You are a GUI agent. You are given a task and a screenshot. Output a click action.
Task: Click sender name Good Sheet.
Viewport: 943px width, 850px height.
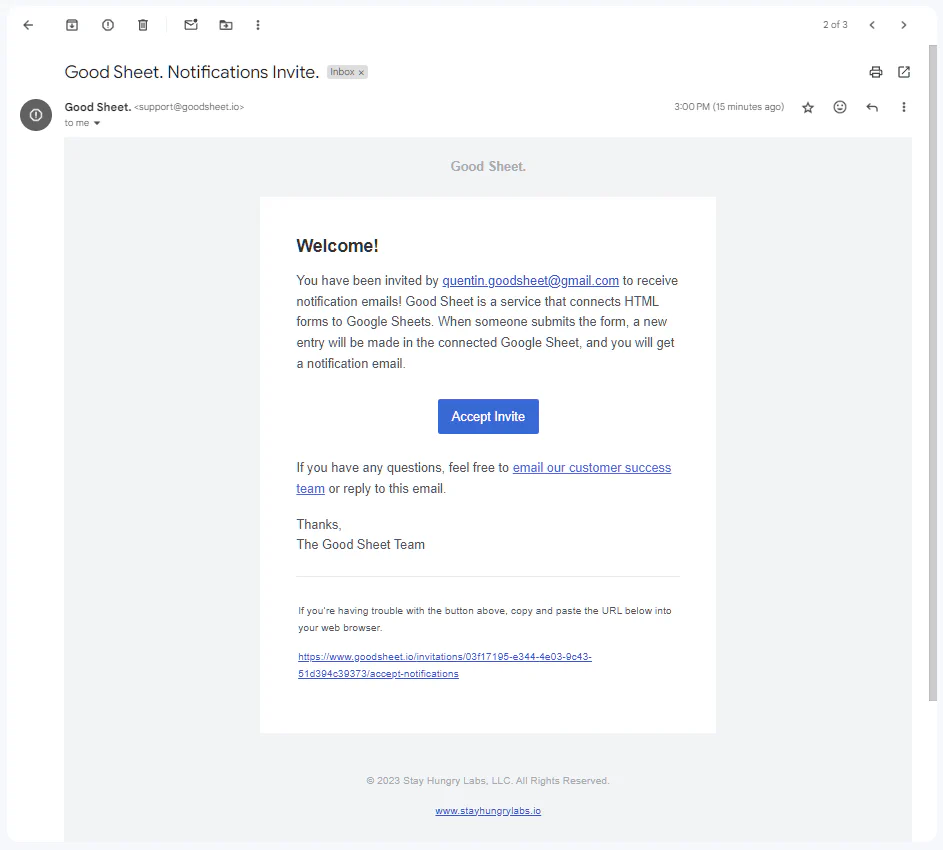point(97,106)
